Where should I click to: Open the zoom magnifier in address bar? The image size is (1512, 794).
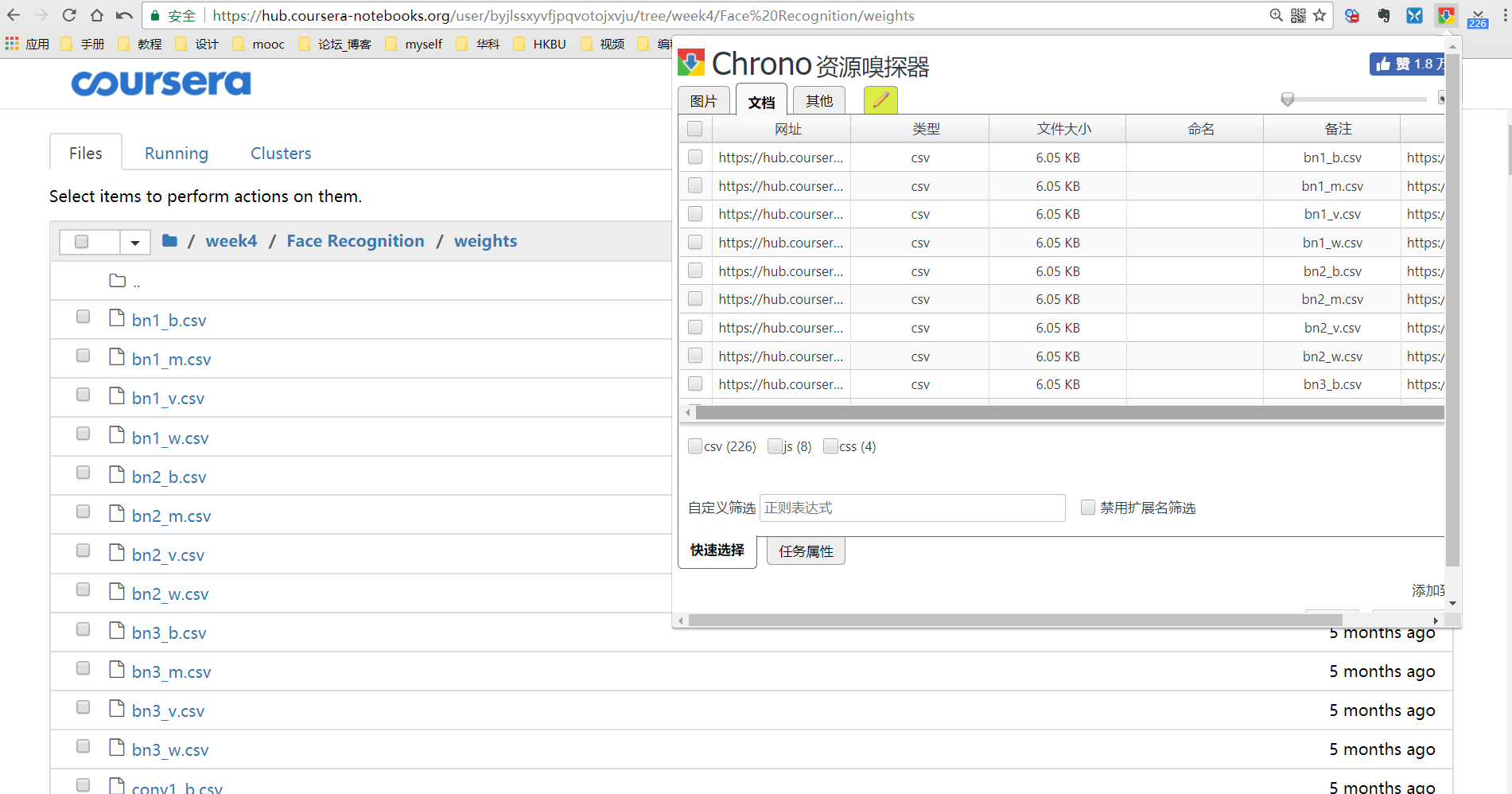(x=1276, y=15)
